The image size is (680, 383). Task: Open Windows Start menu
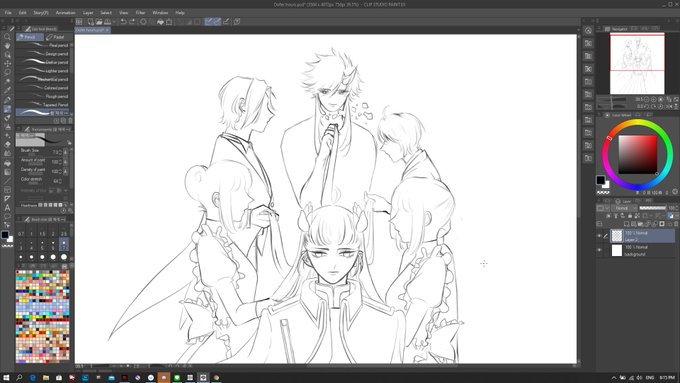[6, 377]
